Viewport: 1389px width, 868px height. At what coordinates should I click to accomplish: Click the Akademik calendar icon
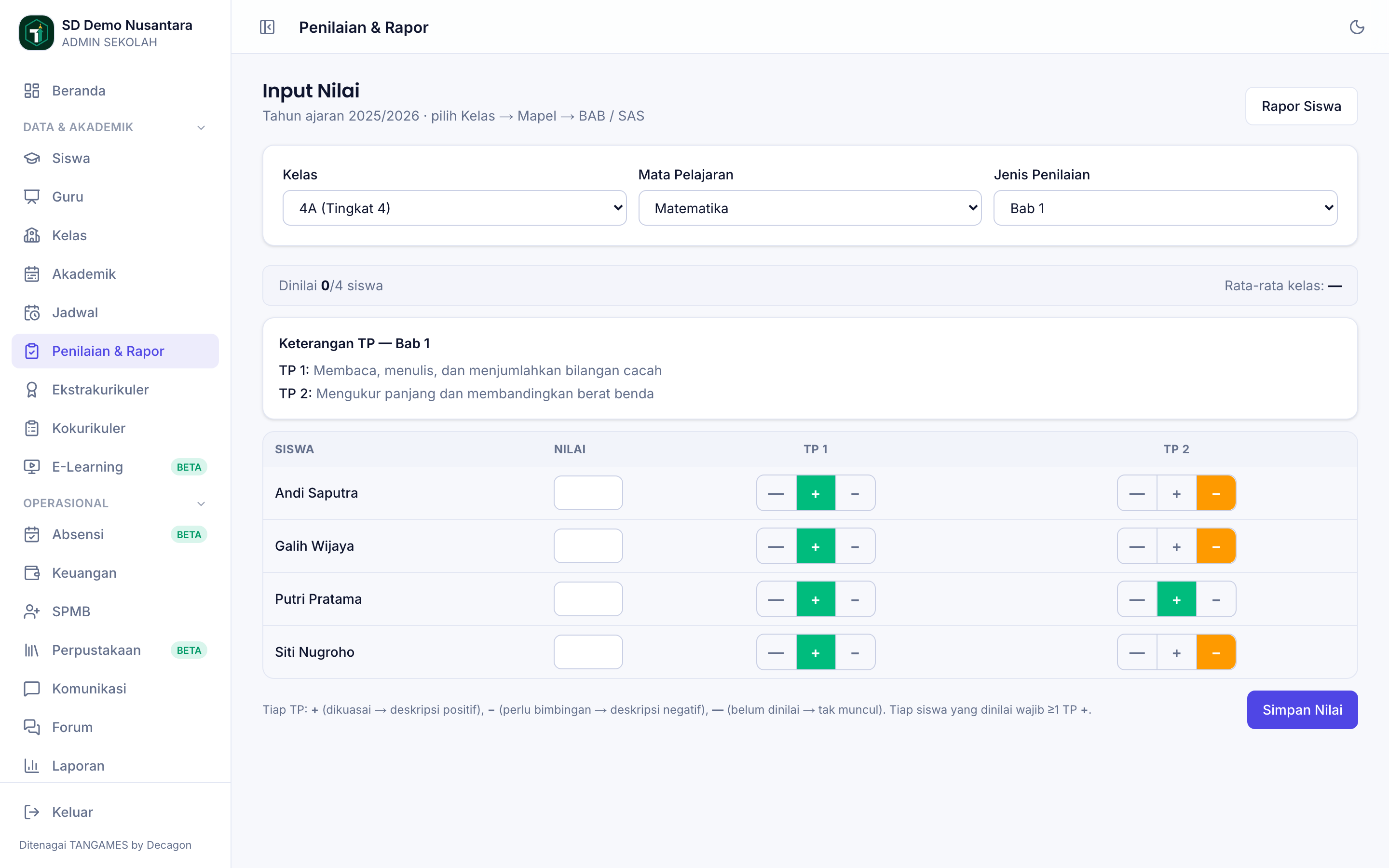[x=31, y=274]
